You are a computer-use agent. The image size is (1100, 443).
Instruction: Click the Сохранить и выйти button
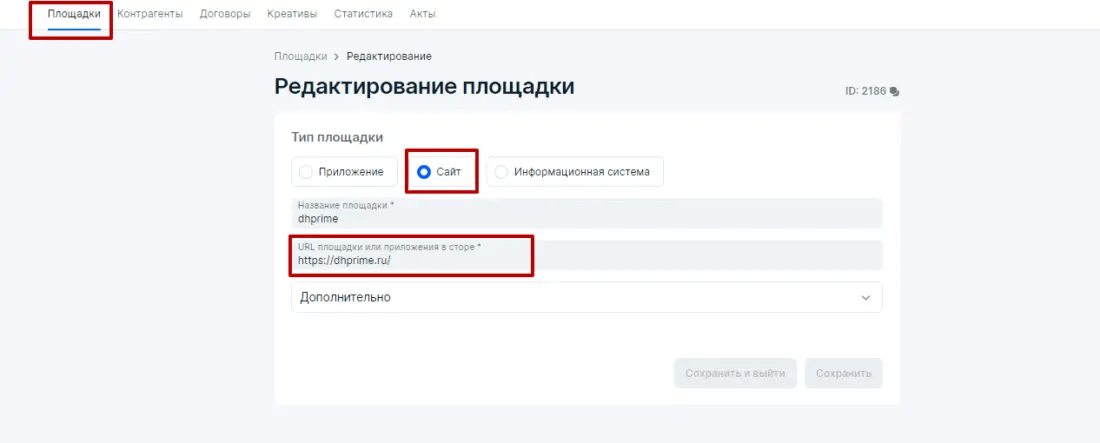[735, 373]
